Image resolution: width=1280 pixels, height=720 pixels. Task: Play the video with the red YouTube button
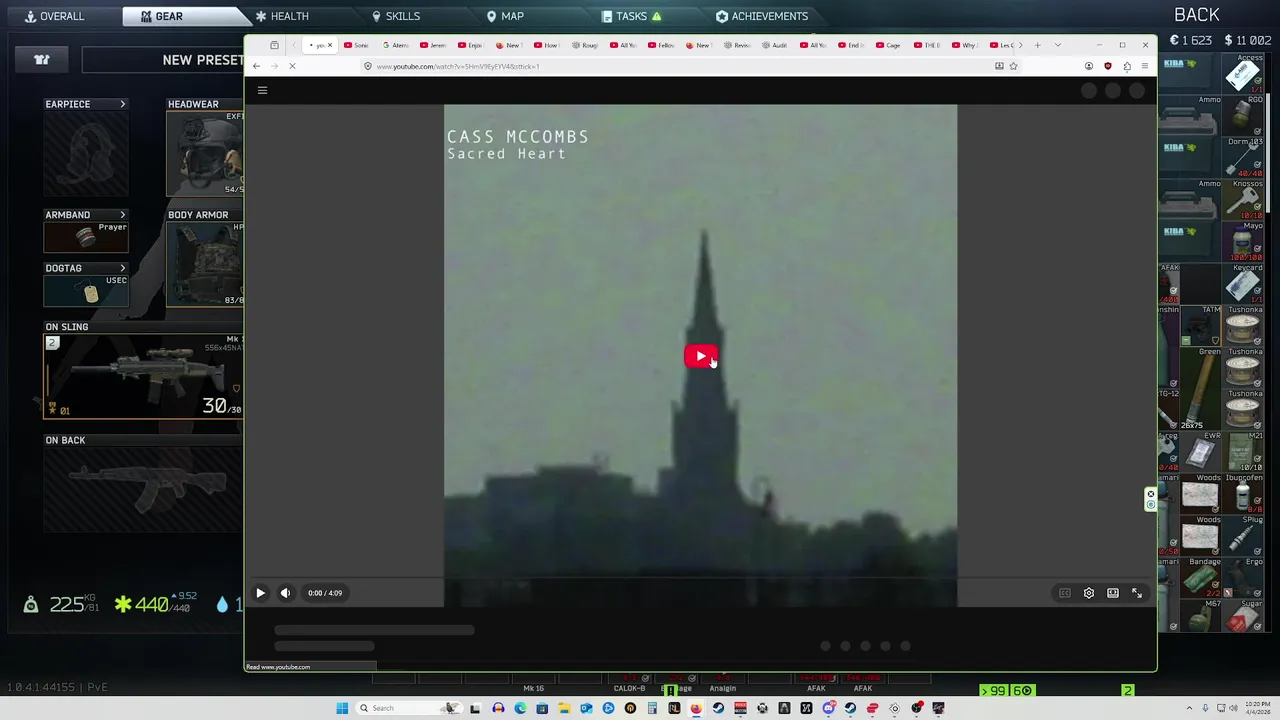pyautogui.click(x=700, y=356)
